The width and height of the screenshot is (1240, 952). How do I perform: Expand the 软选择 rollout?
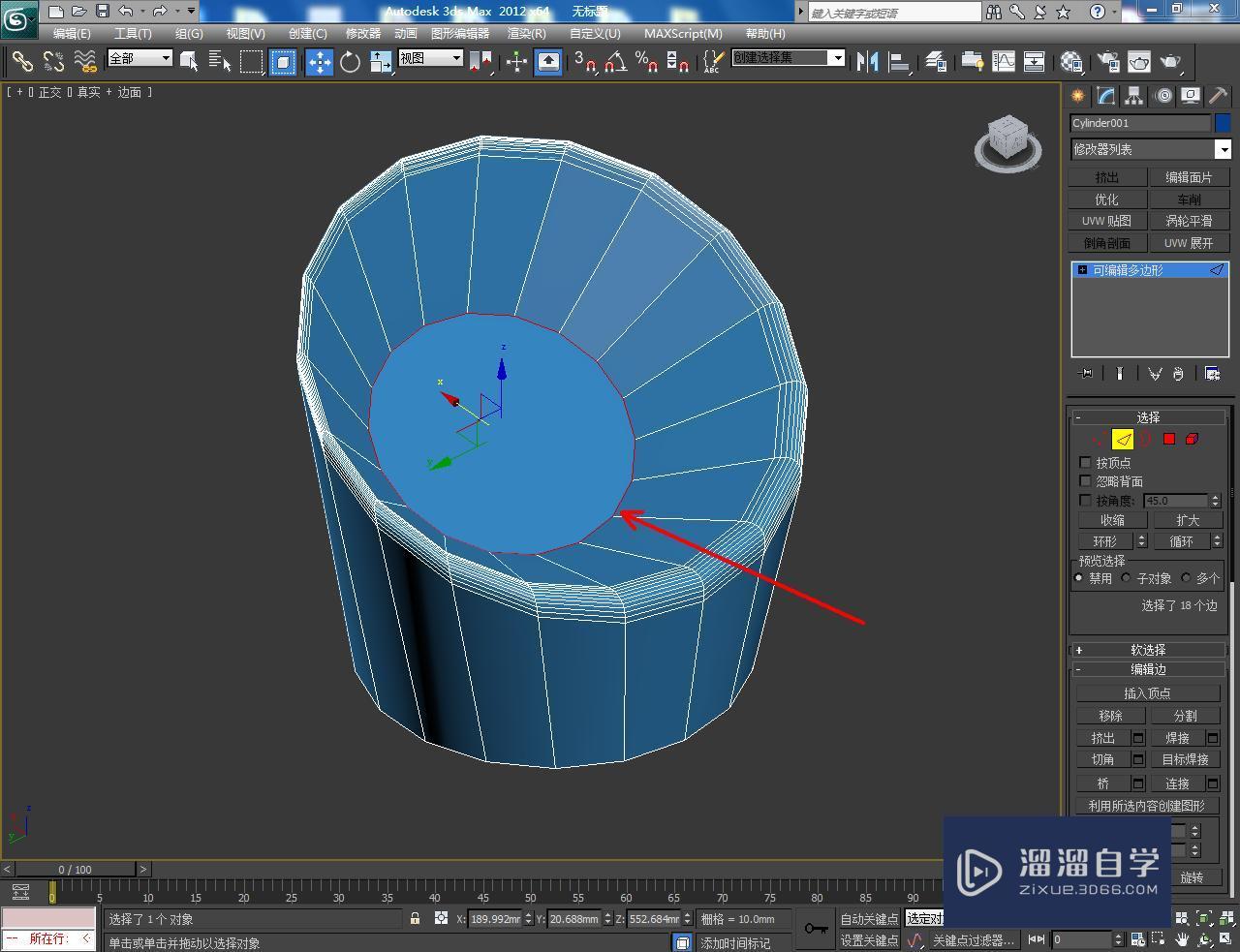1149,650
